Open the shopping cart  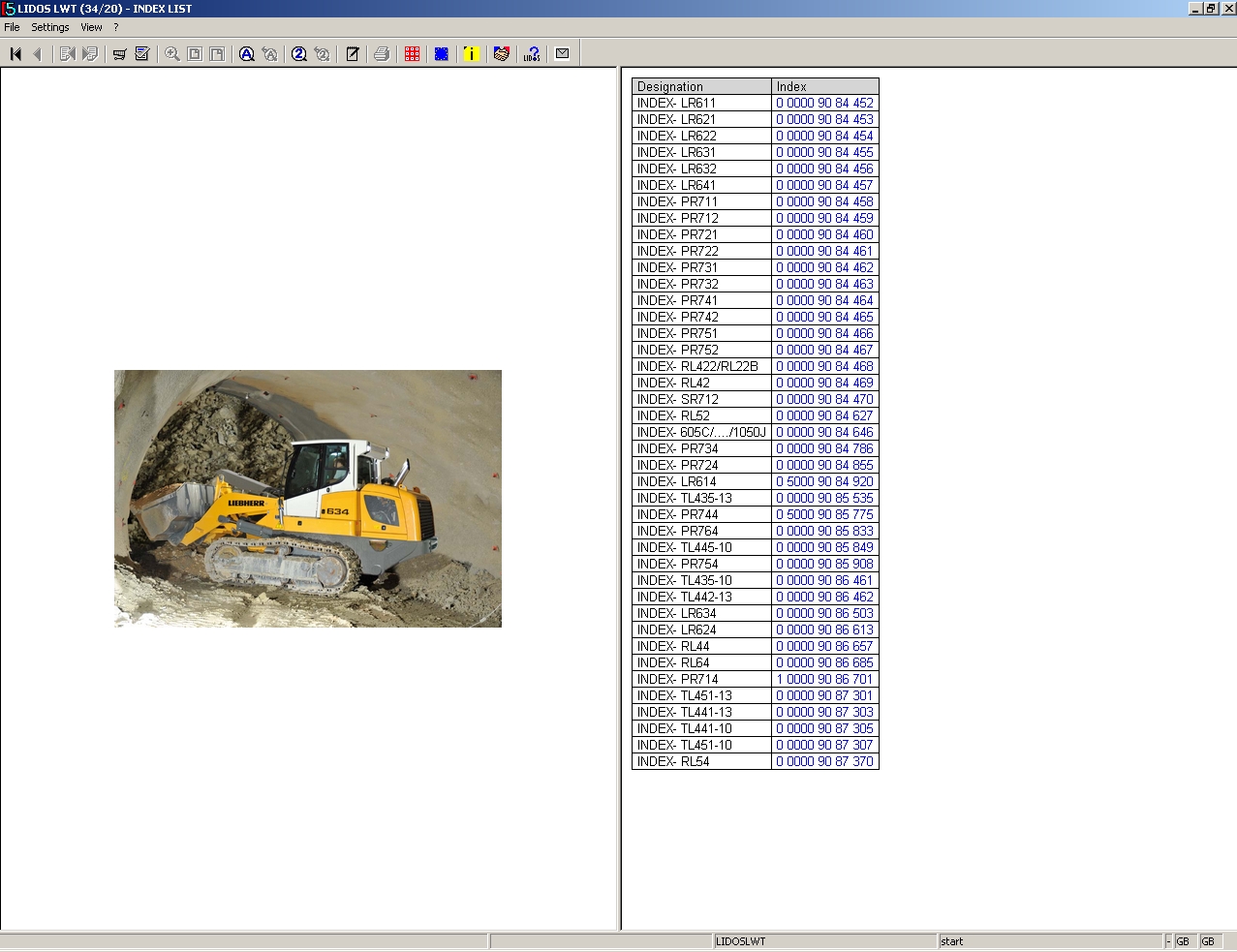click(119, 53)
